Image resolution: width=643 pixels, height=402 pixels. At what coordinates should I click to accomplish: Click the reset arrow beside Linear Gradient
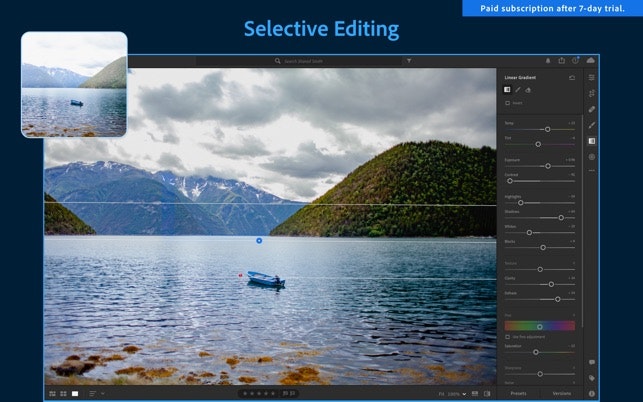tap(572, 78)
